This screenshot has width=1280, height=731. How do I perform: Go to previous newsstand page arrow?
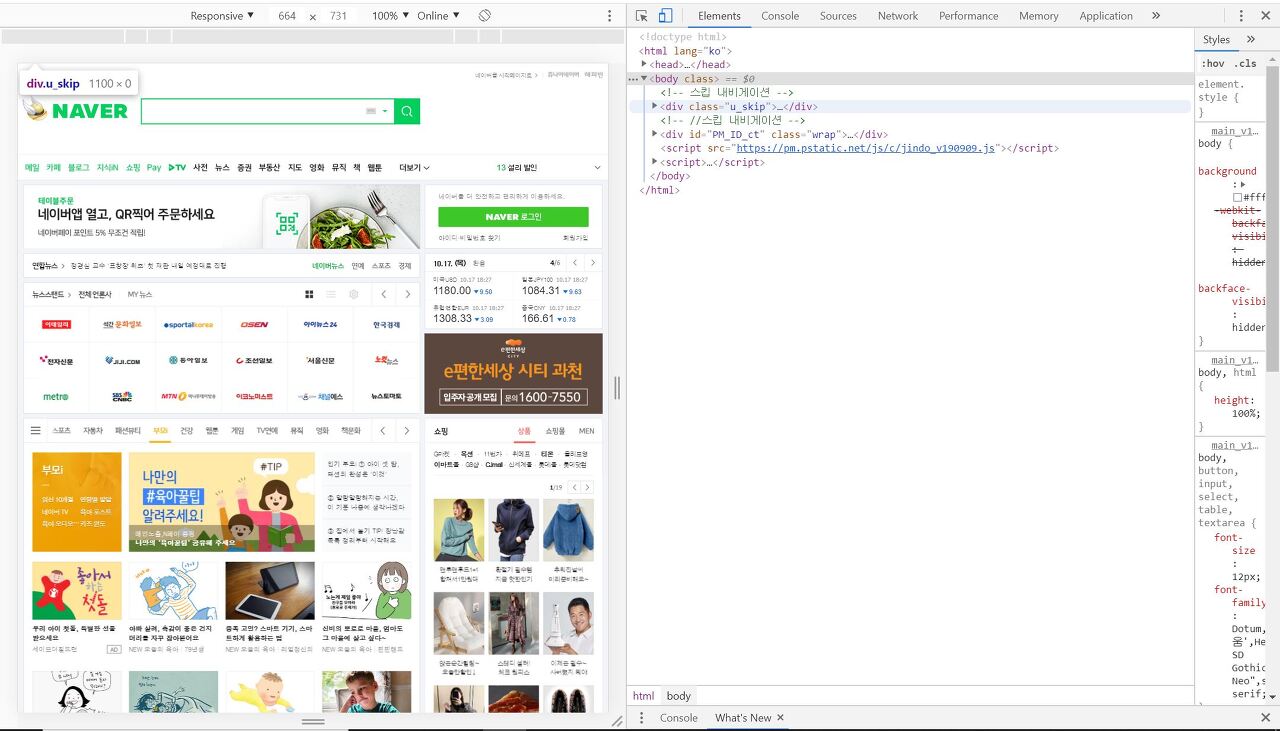(x=384, y=294)
